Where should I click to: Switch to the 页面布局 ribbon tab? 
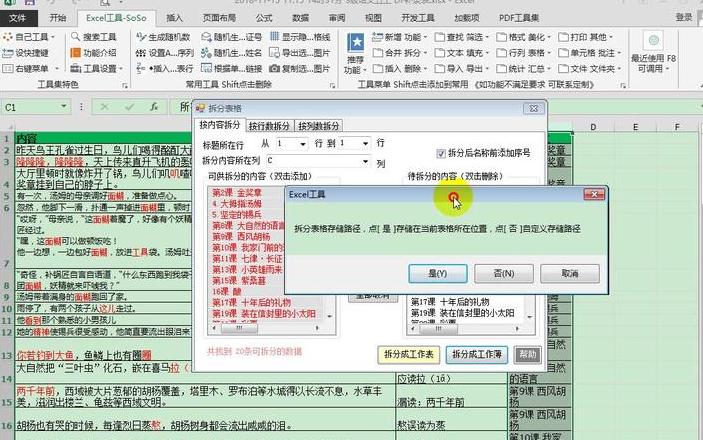[219, 18]
